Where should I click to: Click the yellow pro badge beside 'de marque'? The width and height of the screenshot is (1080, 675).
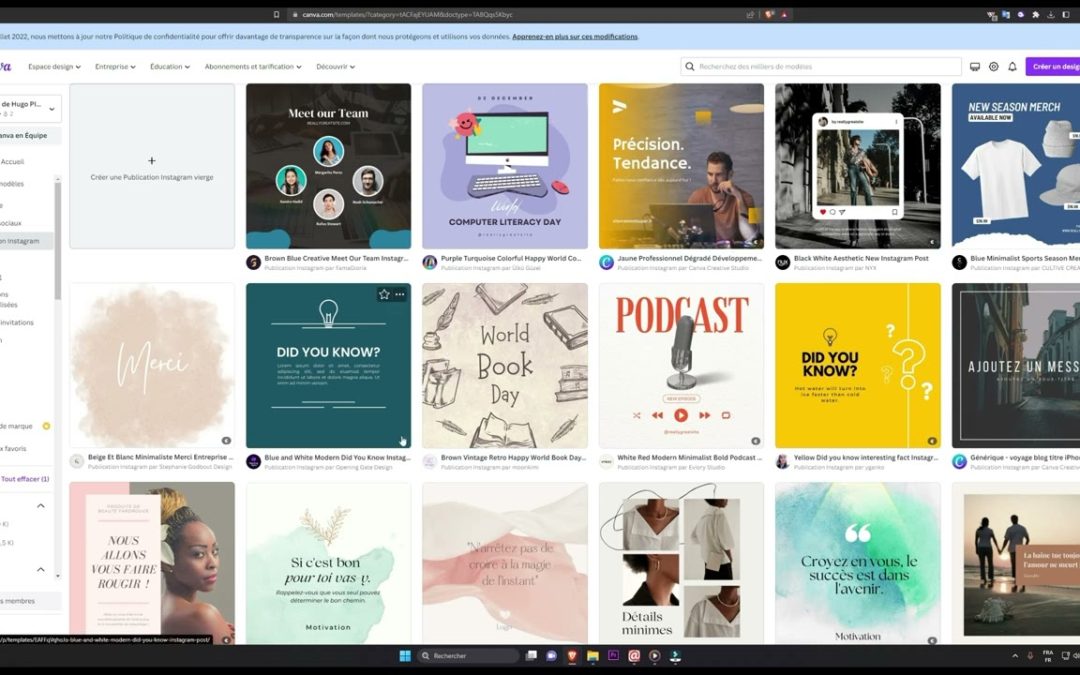tap(46, 426)
